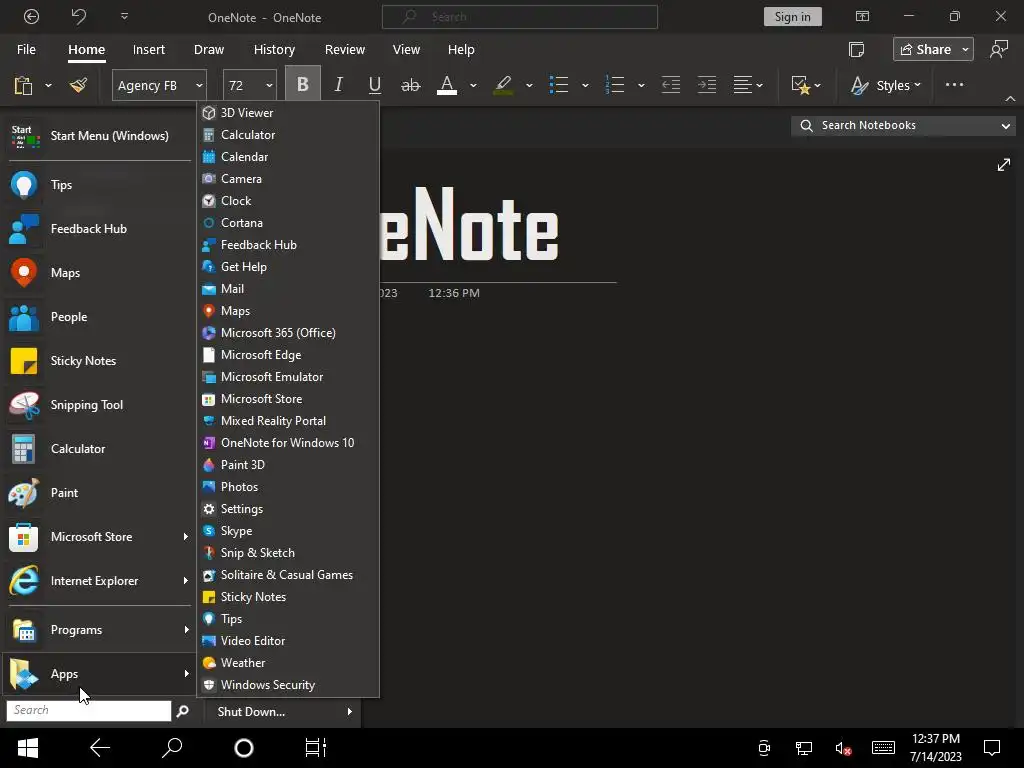The width and height of the screenshot is (1024, 768).
Task: Select the Format Painter brush
Action: pyautogui.click(x=79, y=85)
